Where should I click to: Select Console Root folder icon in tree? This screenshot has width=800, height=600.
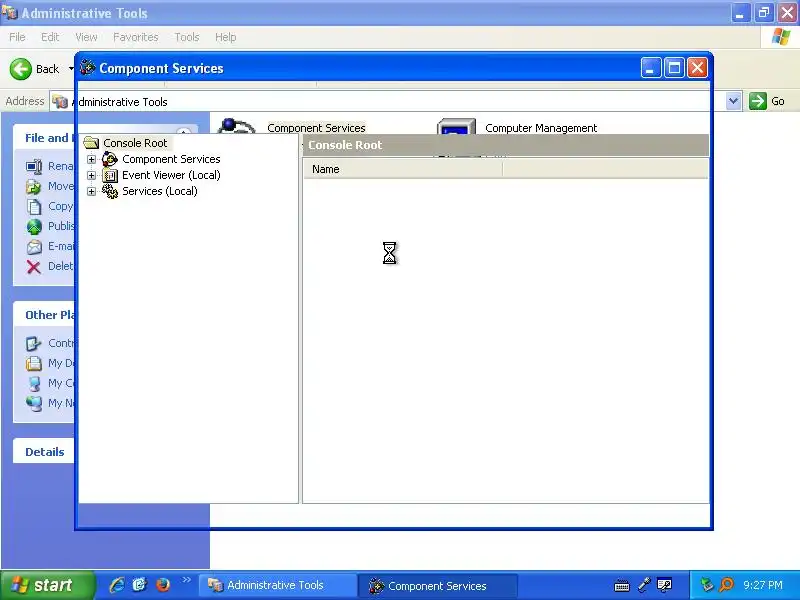tap(91, 143)
